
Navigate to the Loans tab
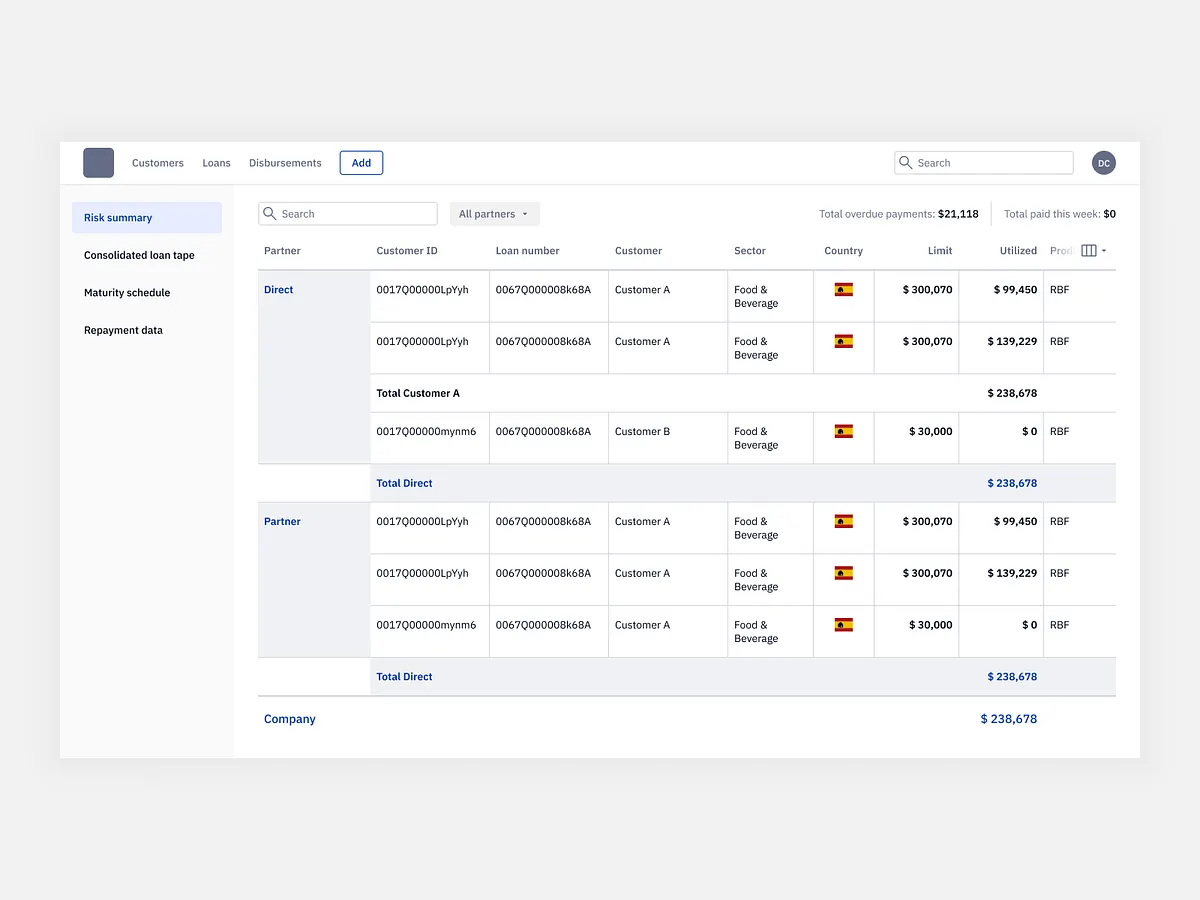(x=216, y=162)
